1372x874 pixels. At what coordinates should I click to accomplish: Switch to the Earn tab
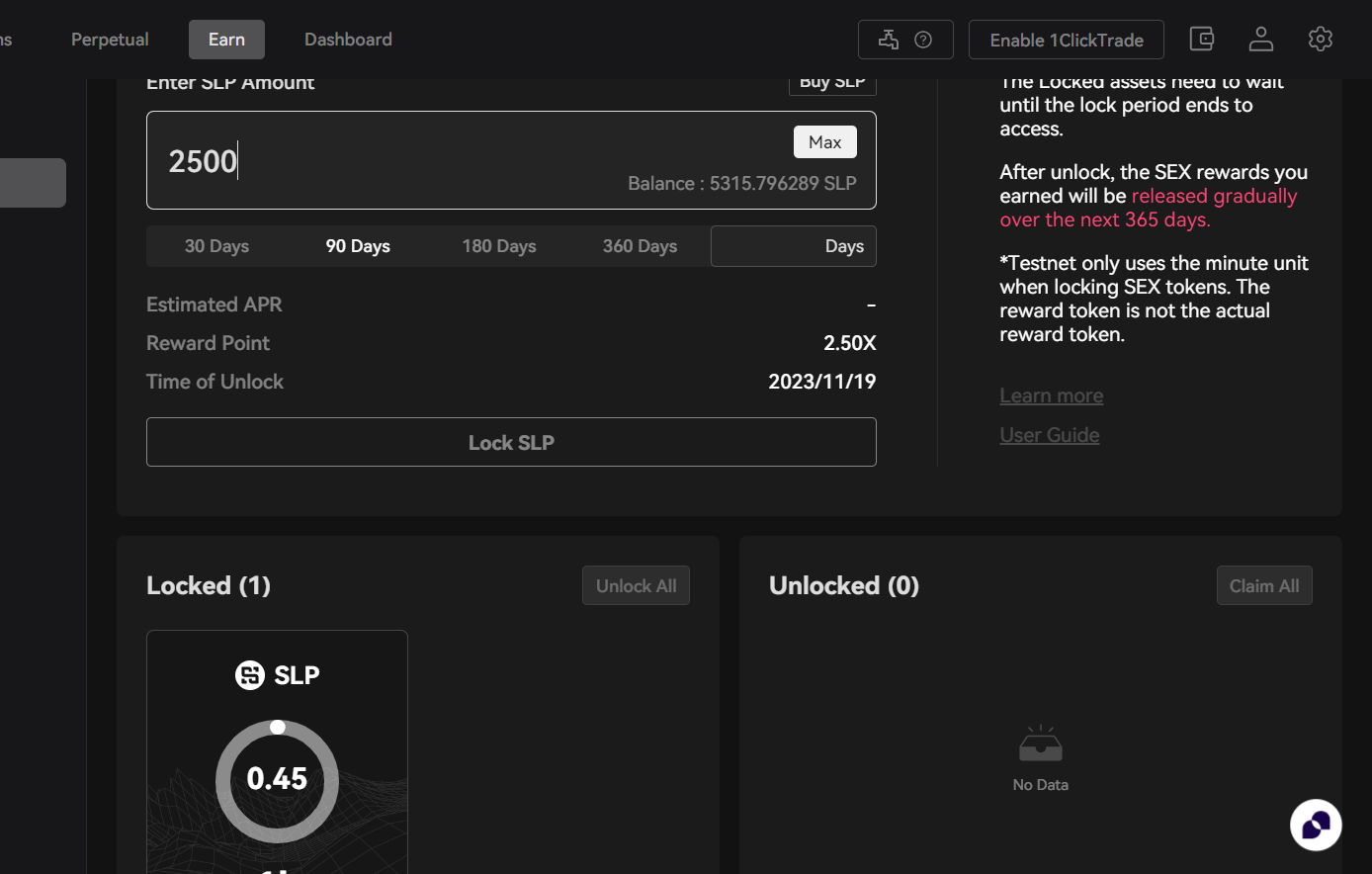pos(226,40)
